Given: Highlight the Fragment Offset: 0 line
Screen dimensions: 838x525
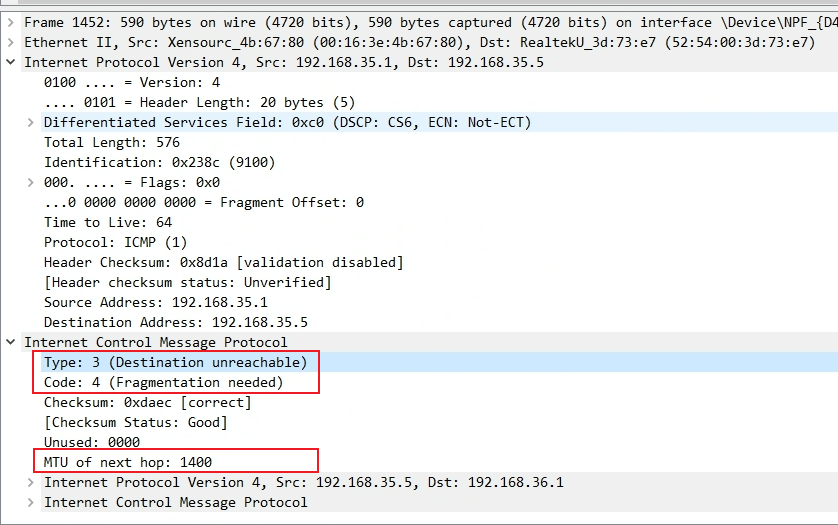Looking at the screenshot, I should coord(204,202).
